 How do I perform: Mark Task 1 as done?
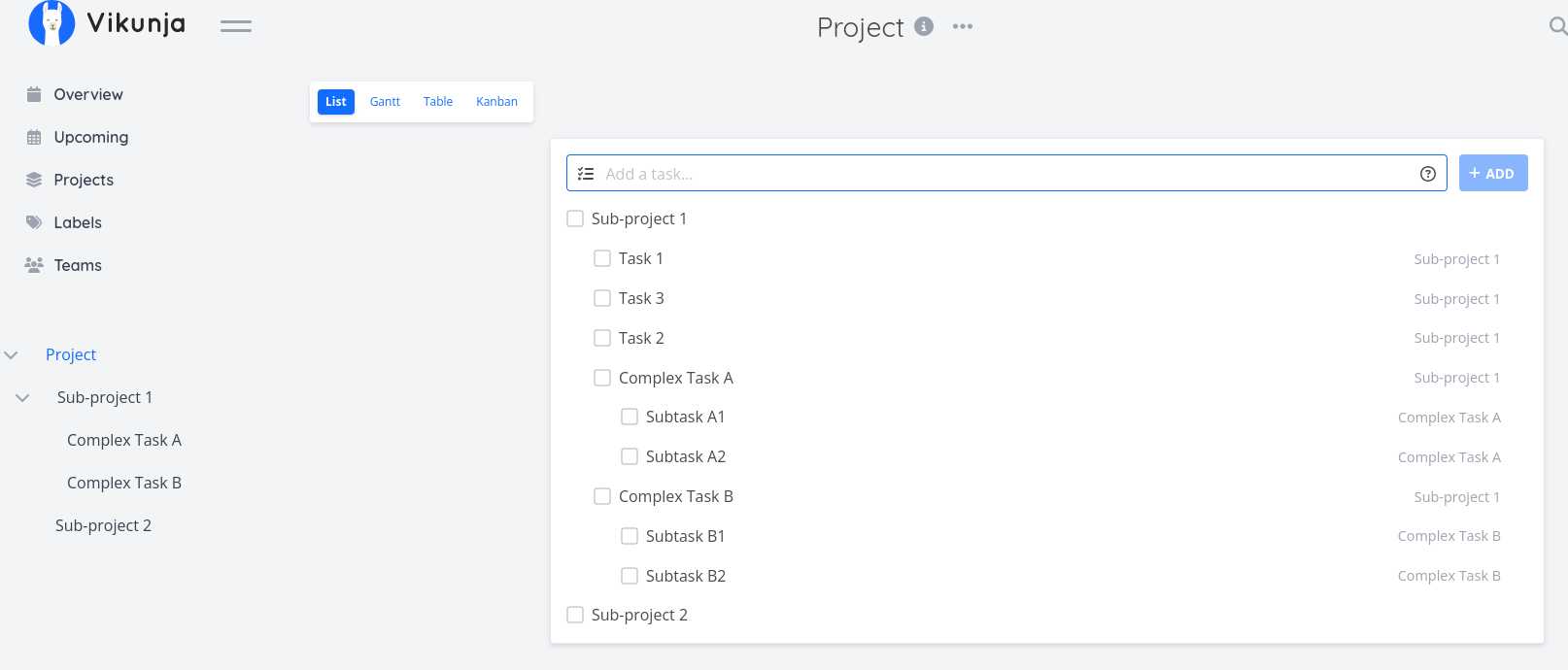(x=602, y=258)
